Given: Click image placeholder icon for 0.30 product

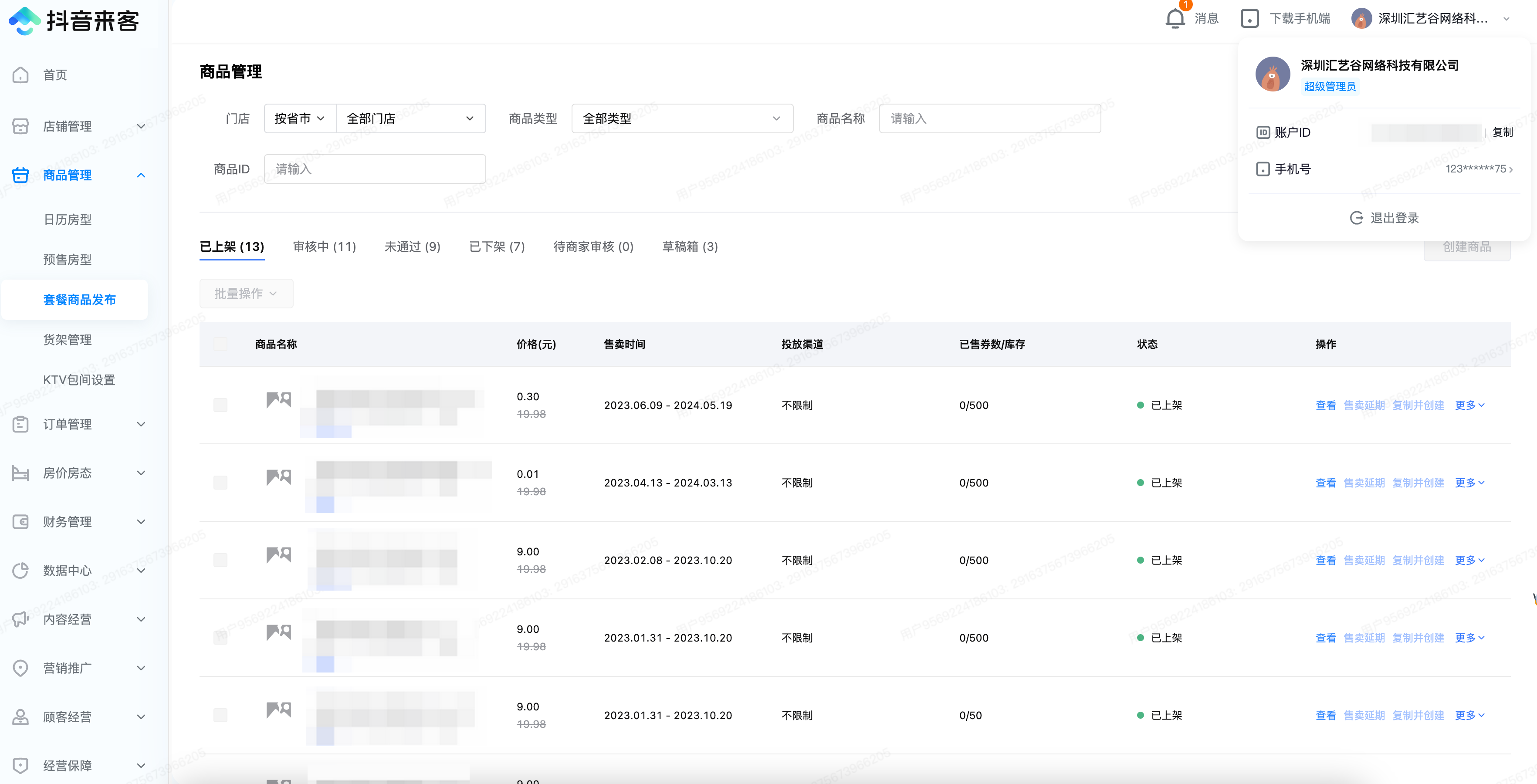Looking at the screenshot, I should click(279, 400).
